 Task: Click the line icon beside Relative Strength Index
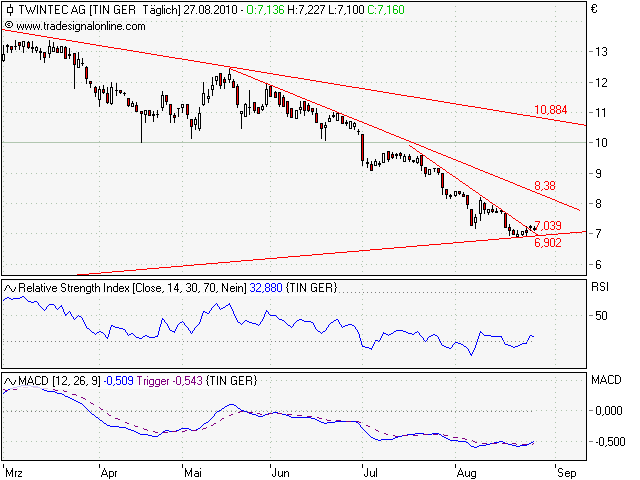pos(11,288)
